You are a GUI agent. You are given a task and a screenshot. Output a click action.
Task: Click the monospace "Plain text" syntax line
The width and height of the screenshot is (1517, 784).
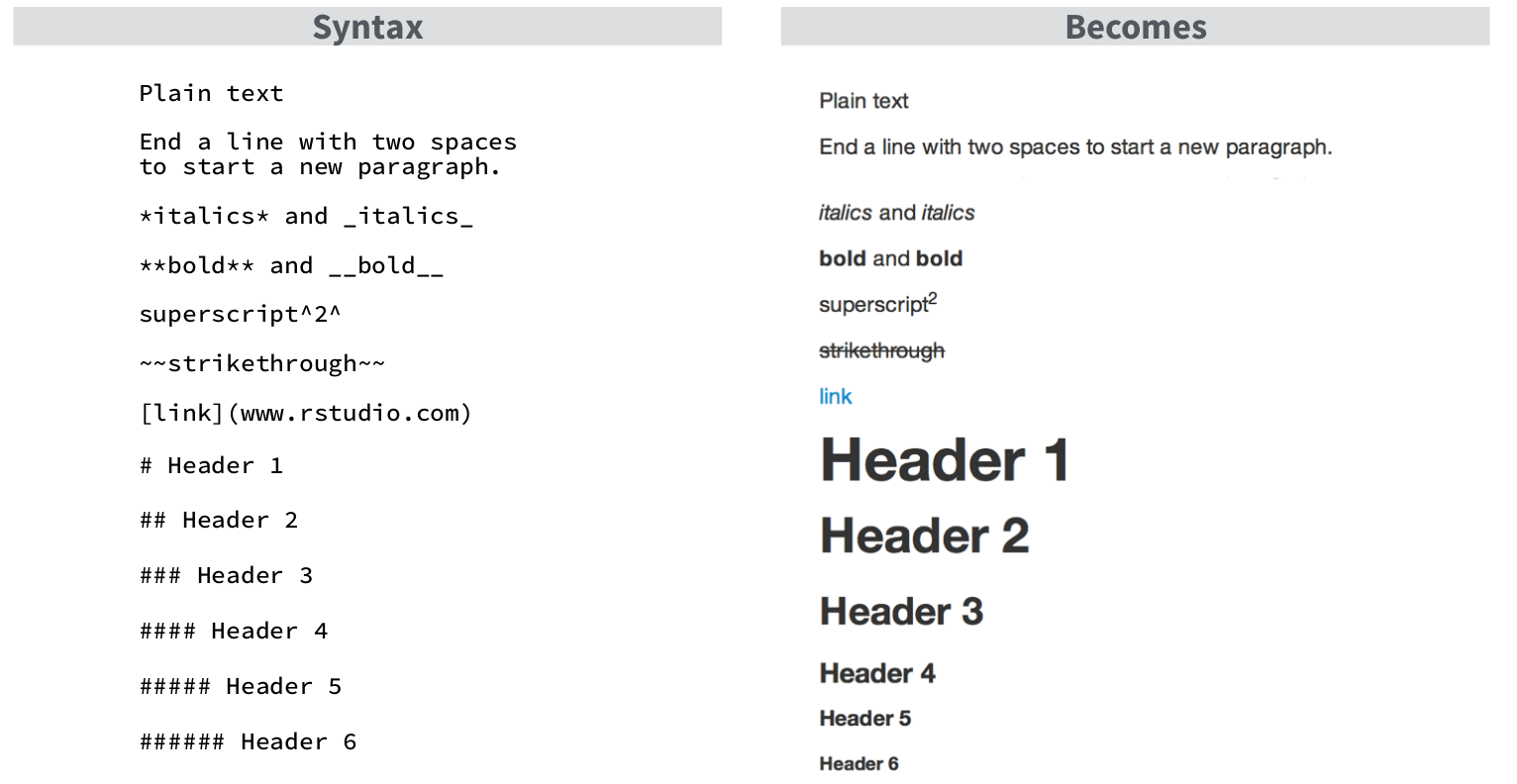(211, 93)
